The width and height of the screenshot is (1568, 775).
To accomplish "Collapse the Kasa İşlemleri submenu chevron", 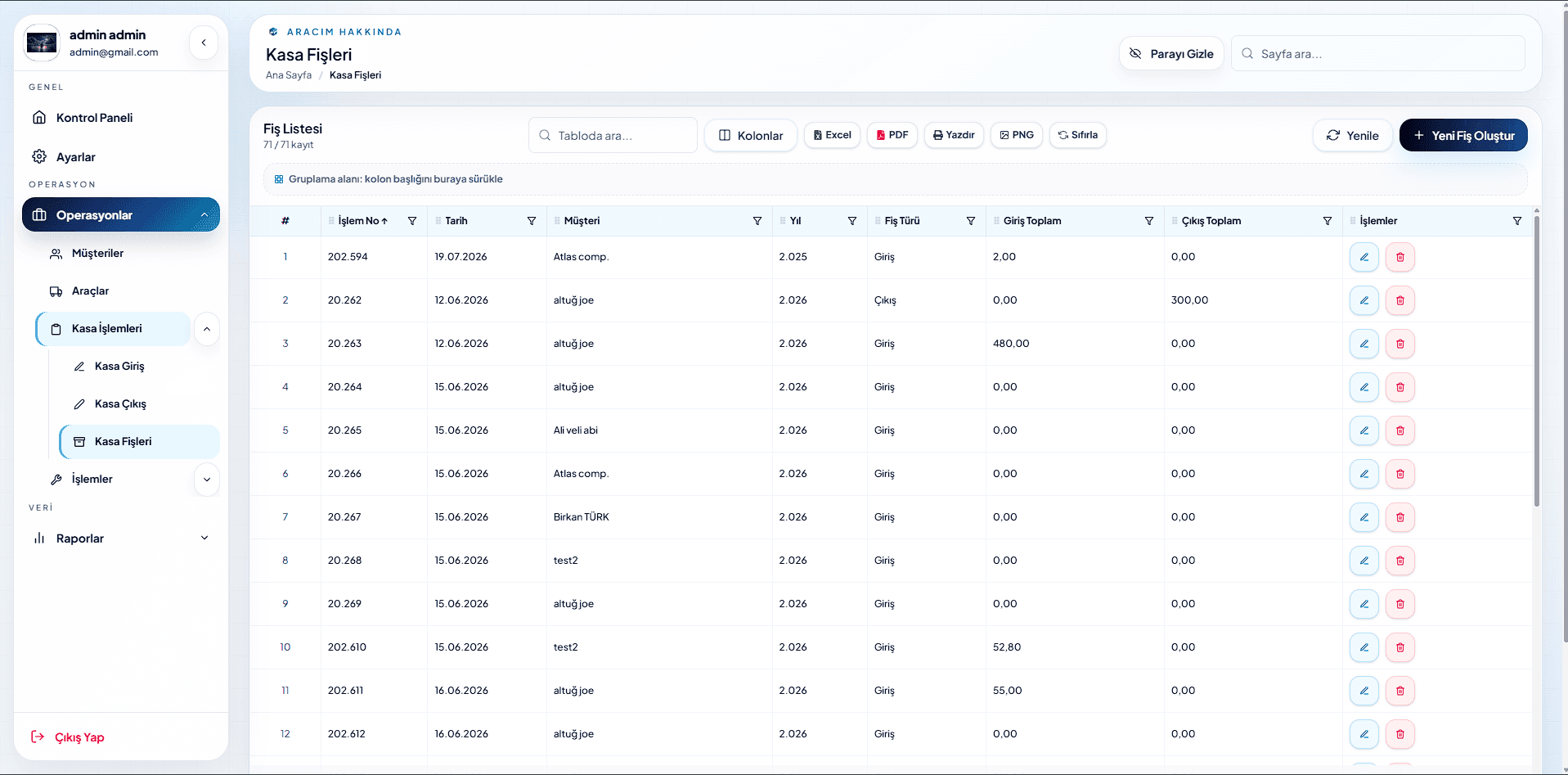I will click(x=207, y=329).
